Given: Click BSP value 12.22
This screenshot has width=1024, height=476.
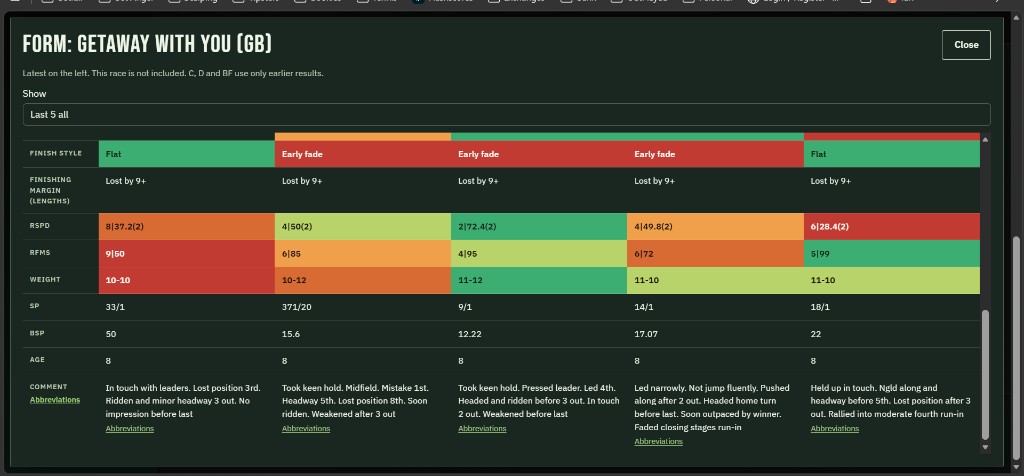Looking at the screenshot, I should click(x=470, y=334).
